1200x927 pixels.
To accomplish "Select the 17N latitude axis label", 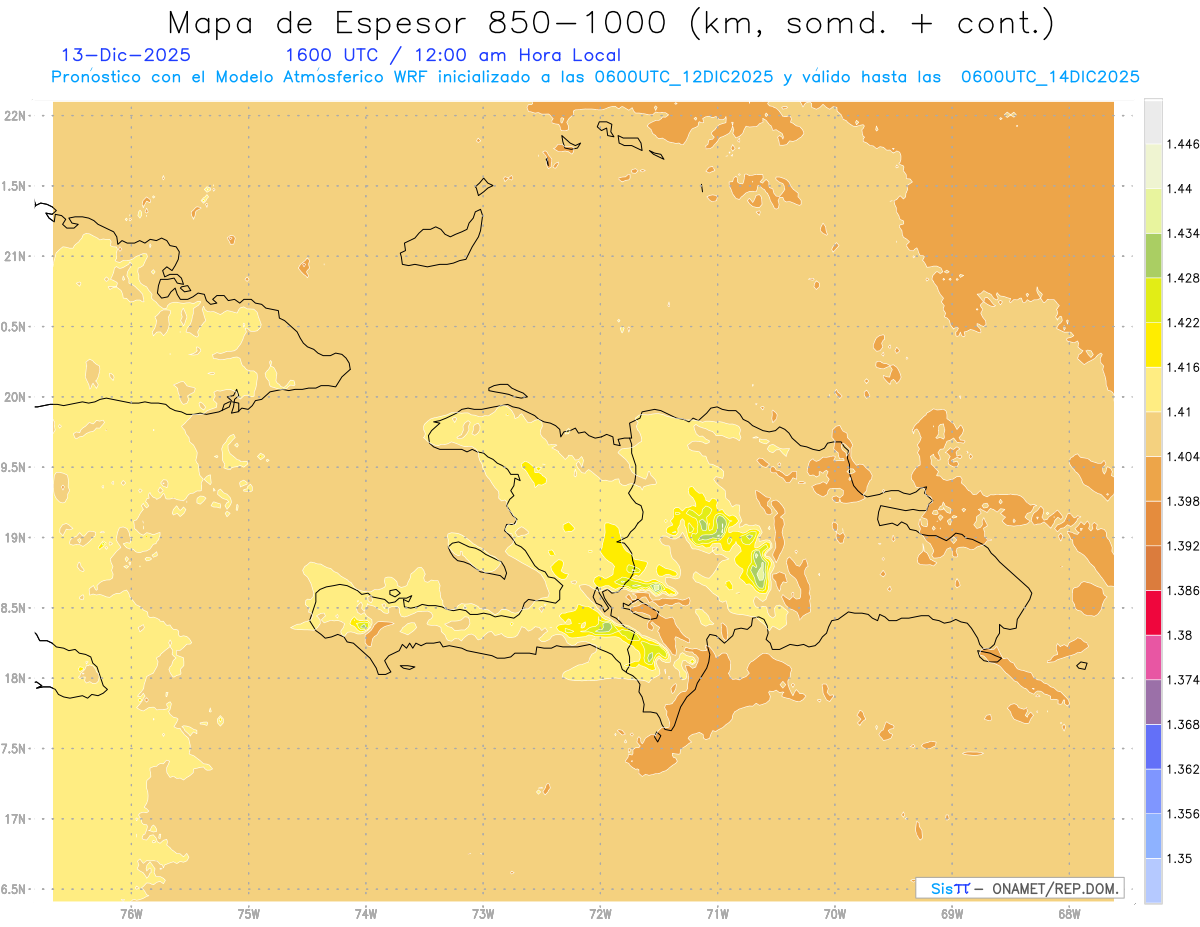I will [16, 819].
